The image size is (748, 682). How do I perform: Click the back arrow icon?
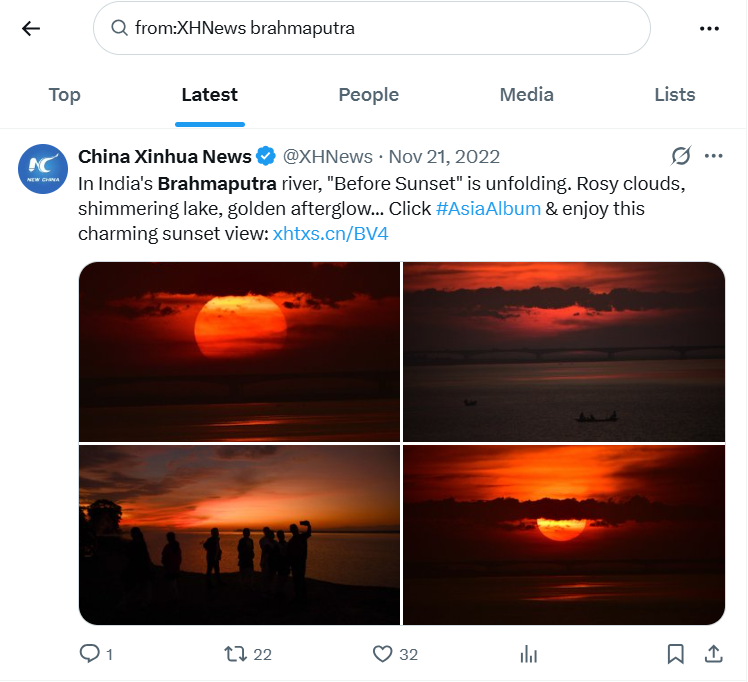[x=31, y=28]
